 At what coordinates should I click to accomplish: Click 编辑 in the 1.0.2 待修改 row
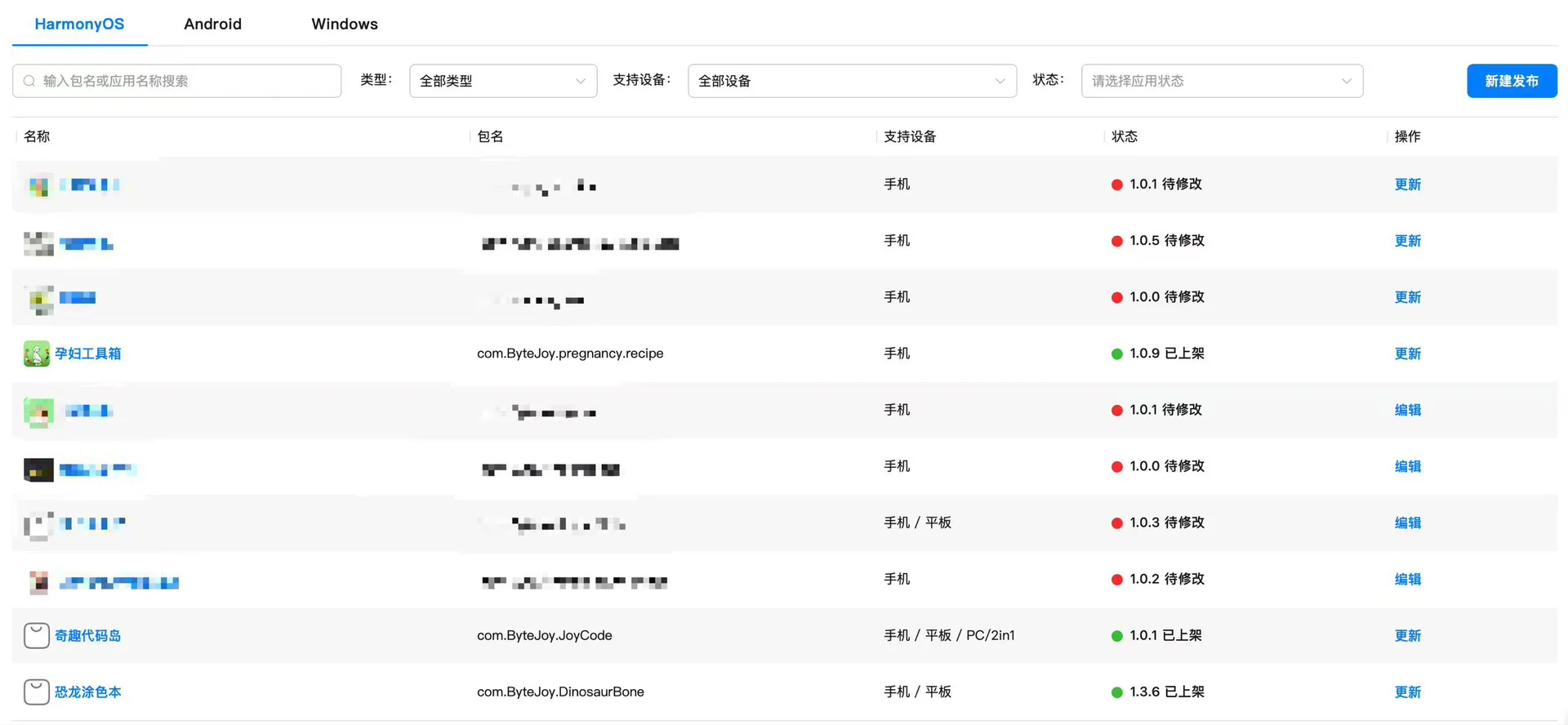[1408, 579]
